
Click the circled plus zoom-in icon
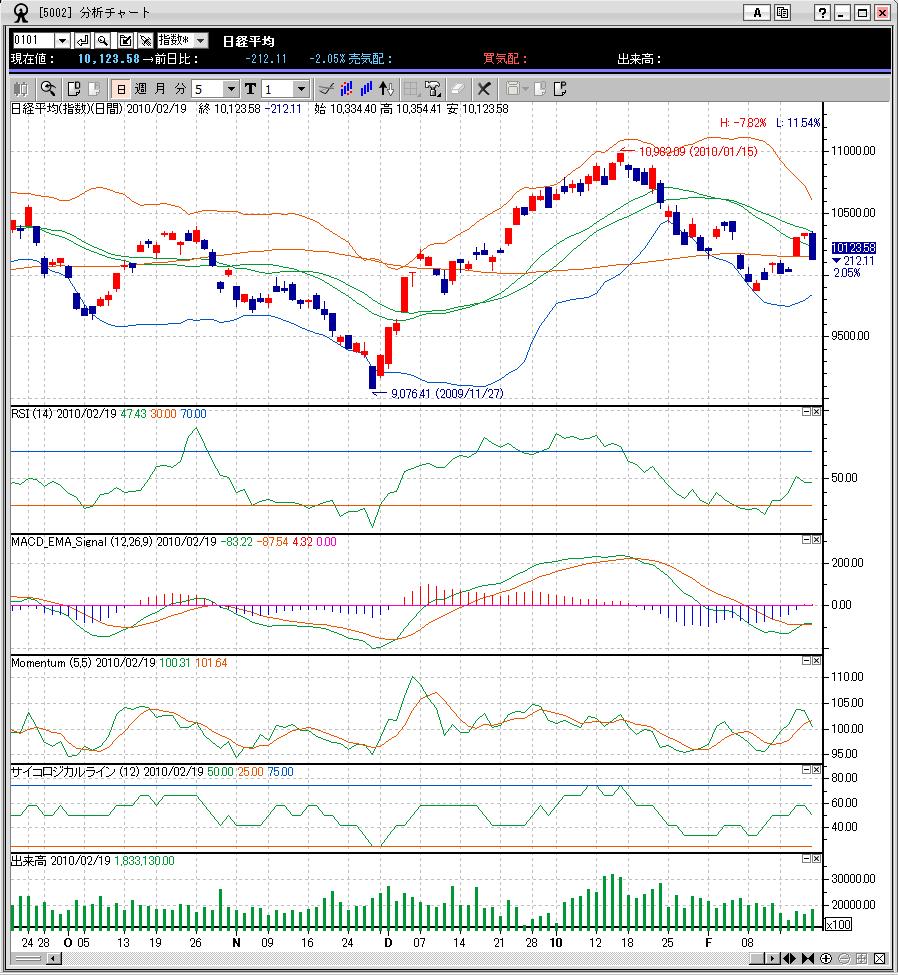(x=826, y=959)
